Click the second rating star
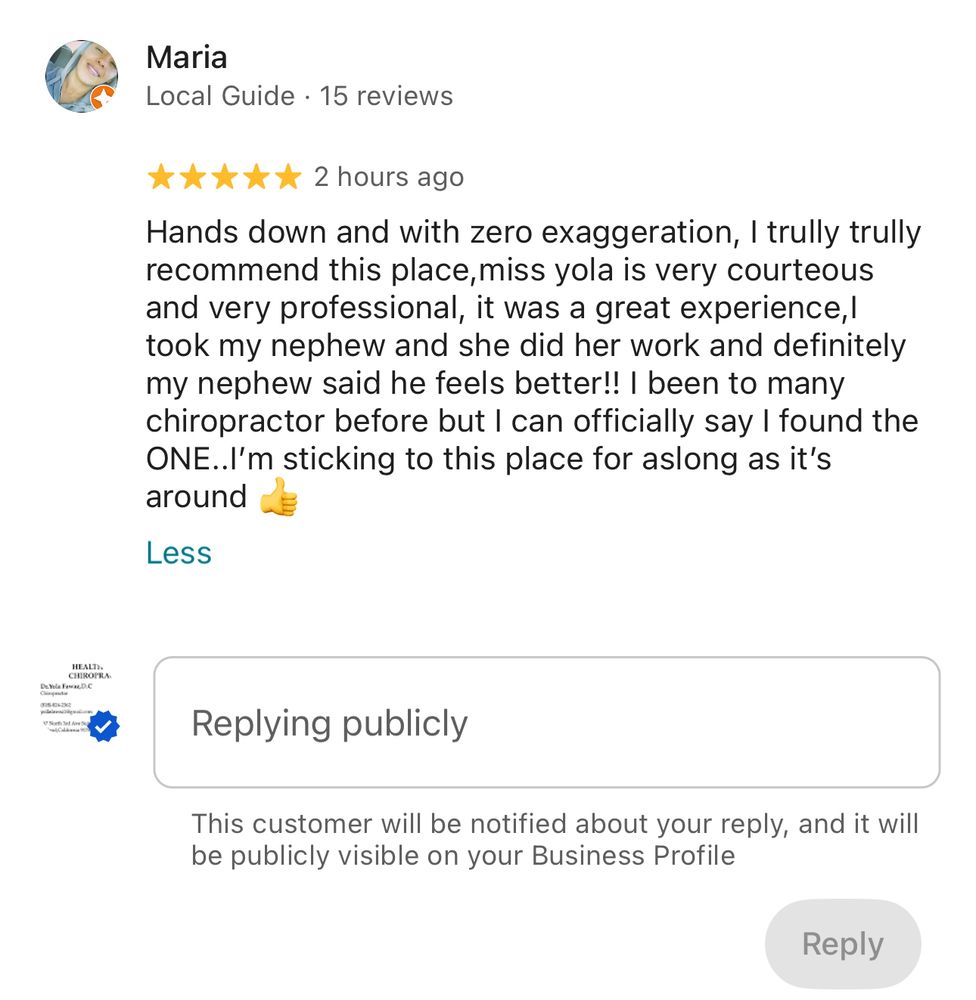The height and width of the screenshot is (1000, 976). click(192, 178)
